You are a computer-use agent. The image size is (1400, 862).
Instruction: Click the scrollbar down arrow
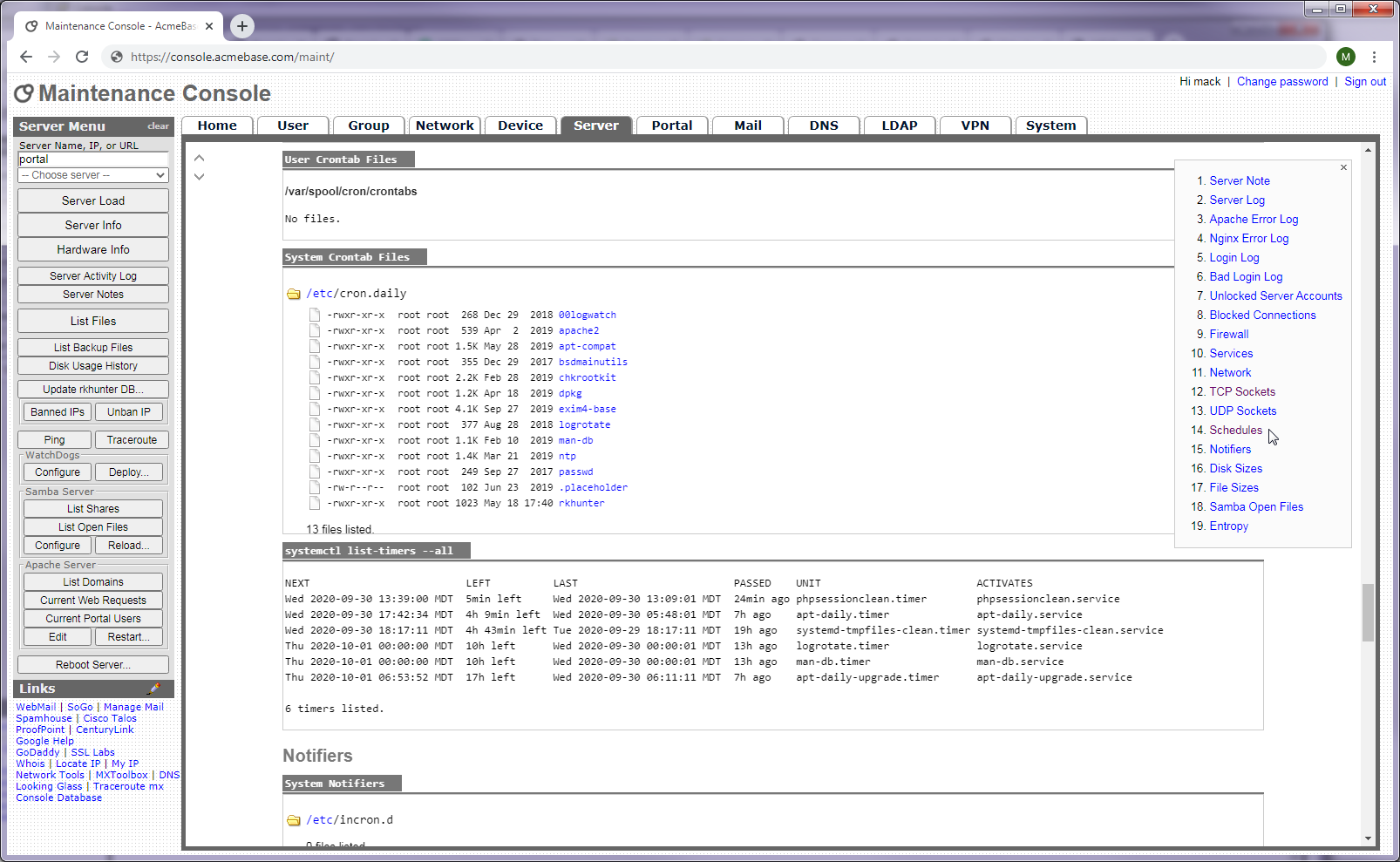1368,838
